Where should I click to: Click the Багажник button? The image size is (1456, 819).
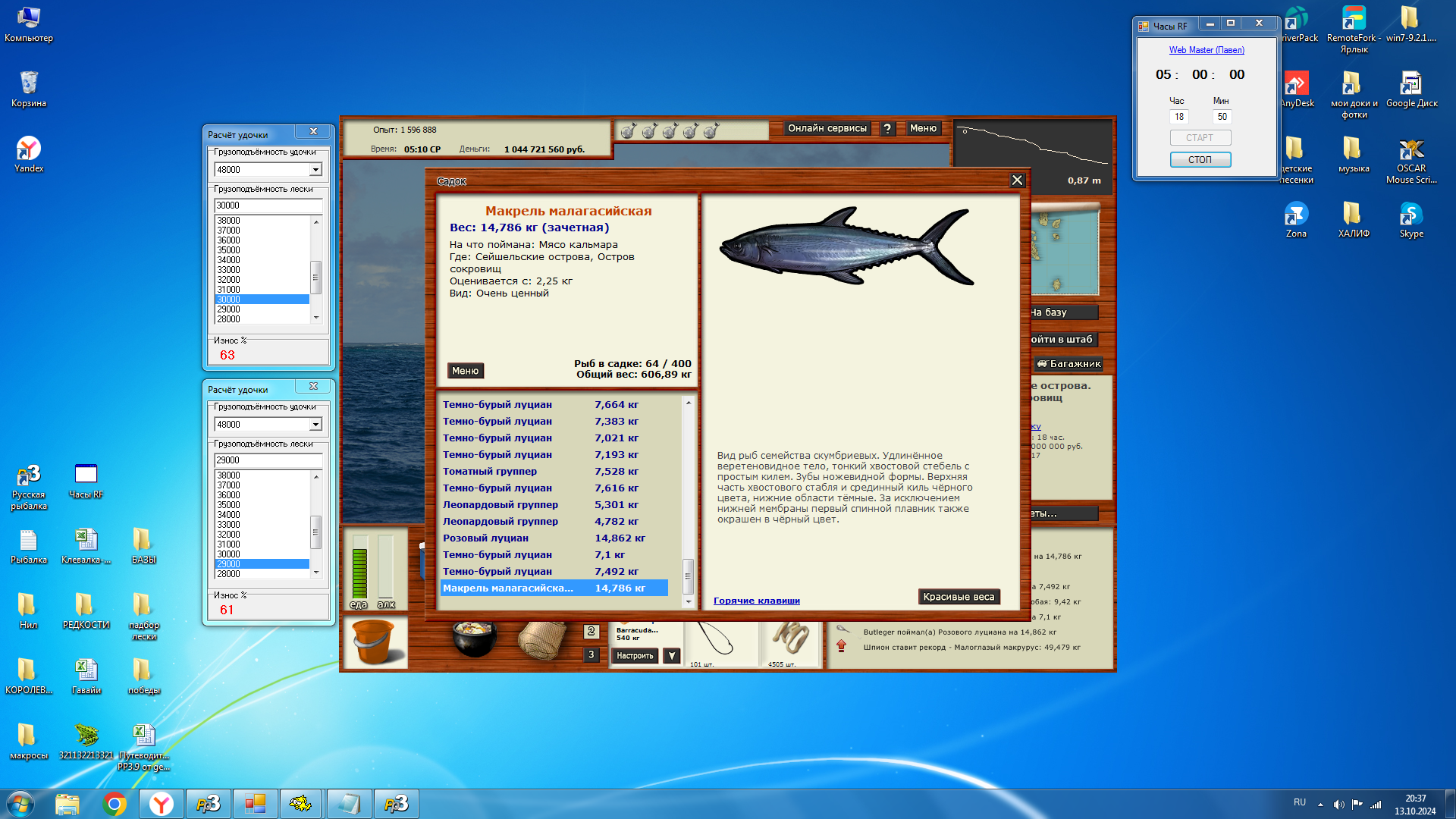[1068, 364]
